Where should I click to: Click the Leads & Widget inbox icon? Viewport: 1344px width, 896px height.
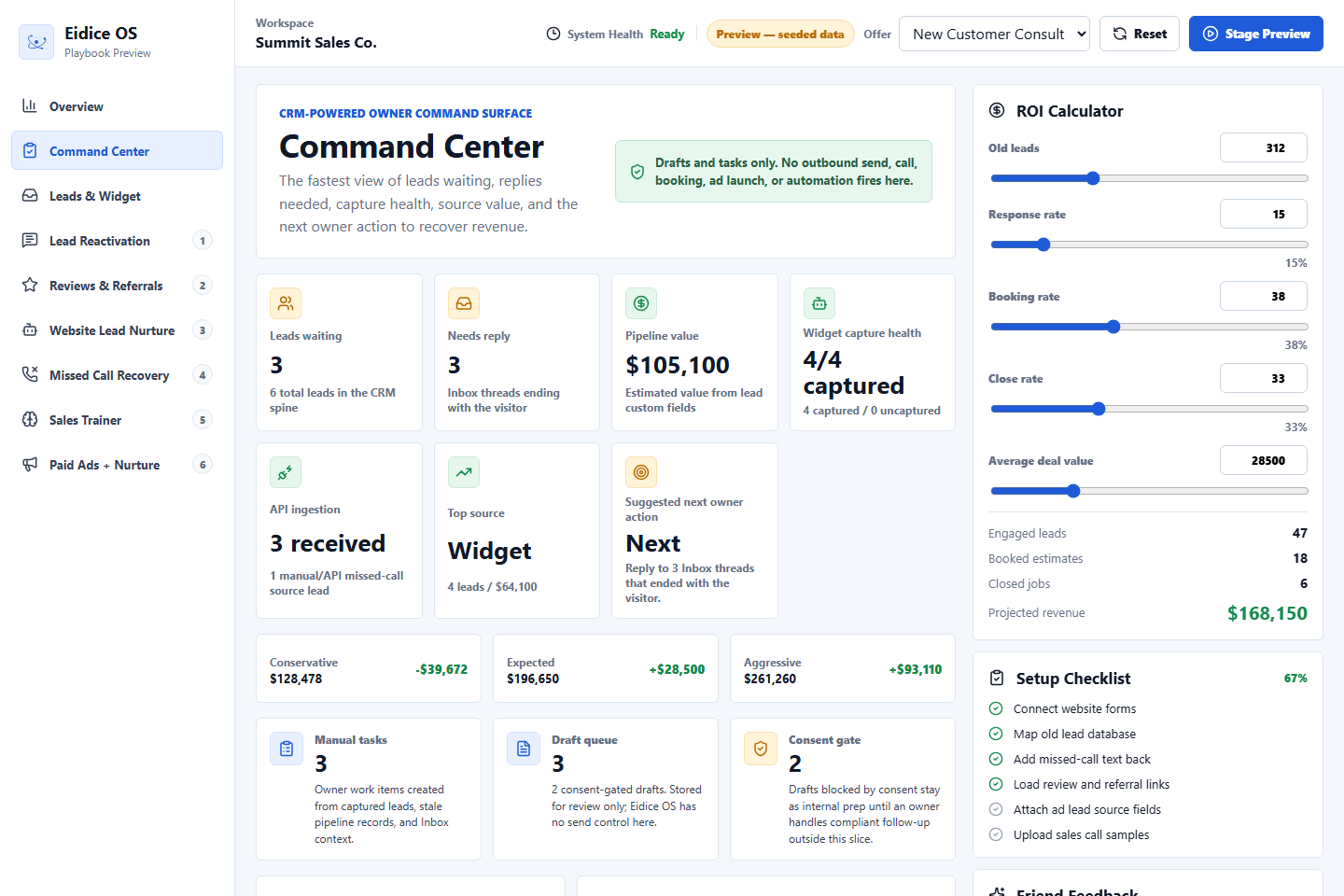point(30,195)
